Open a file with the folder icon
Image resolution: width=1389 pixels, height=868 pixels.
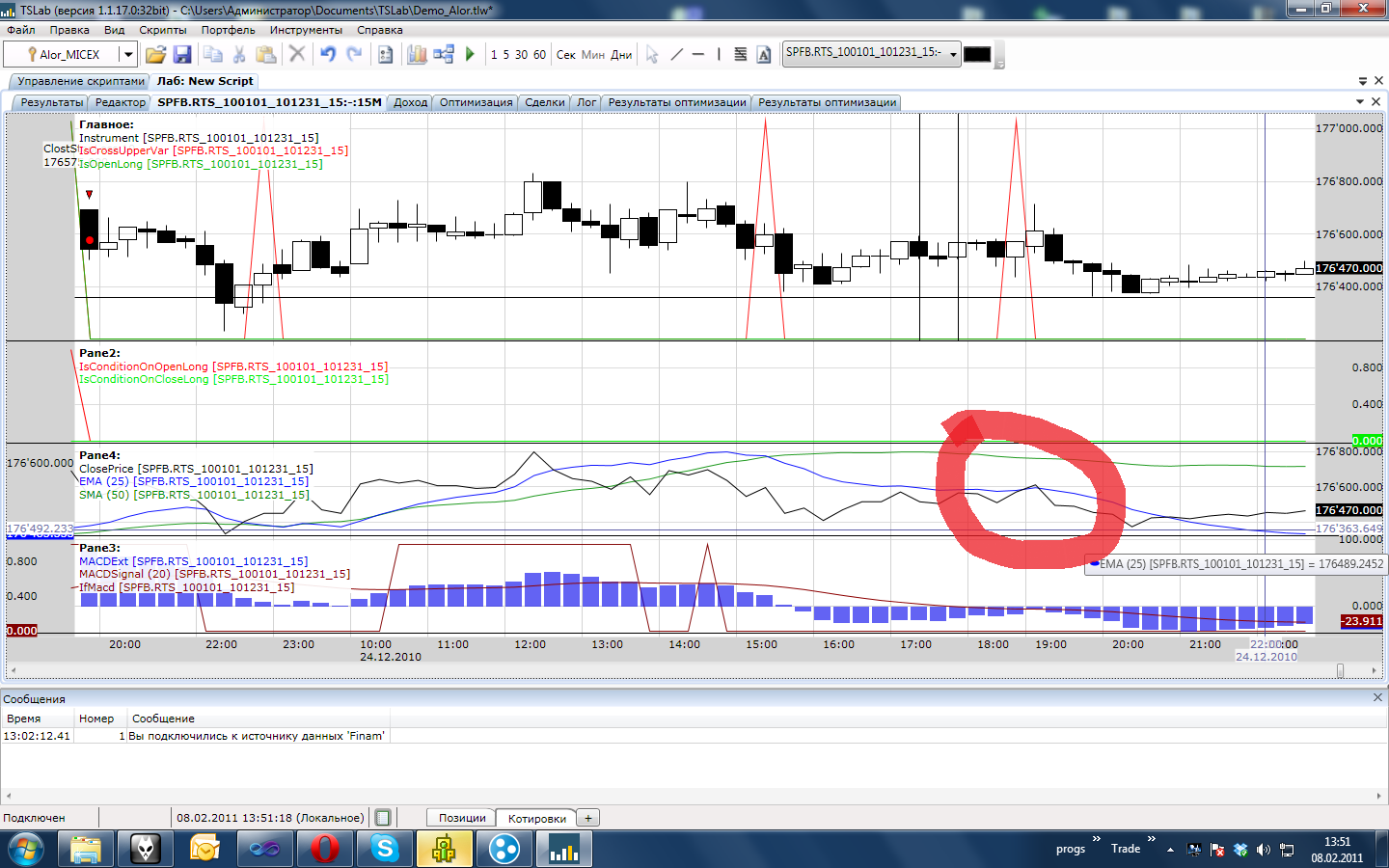coord(155,54)
